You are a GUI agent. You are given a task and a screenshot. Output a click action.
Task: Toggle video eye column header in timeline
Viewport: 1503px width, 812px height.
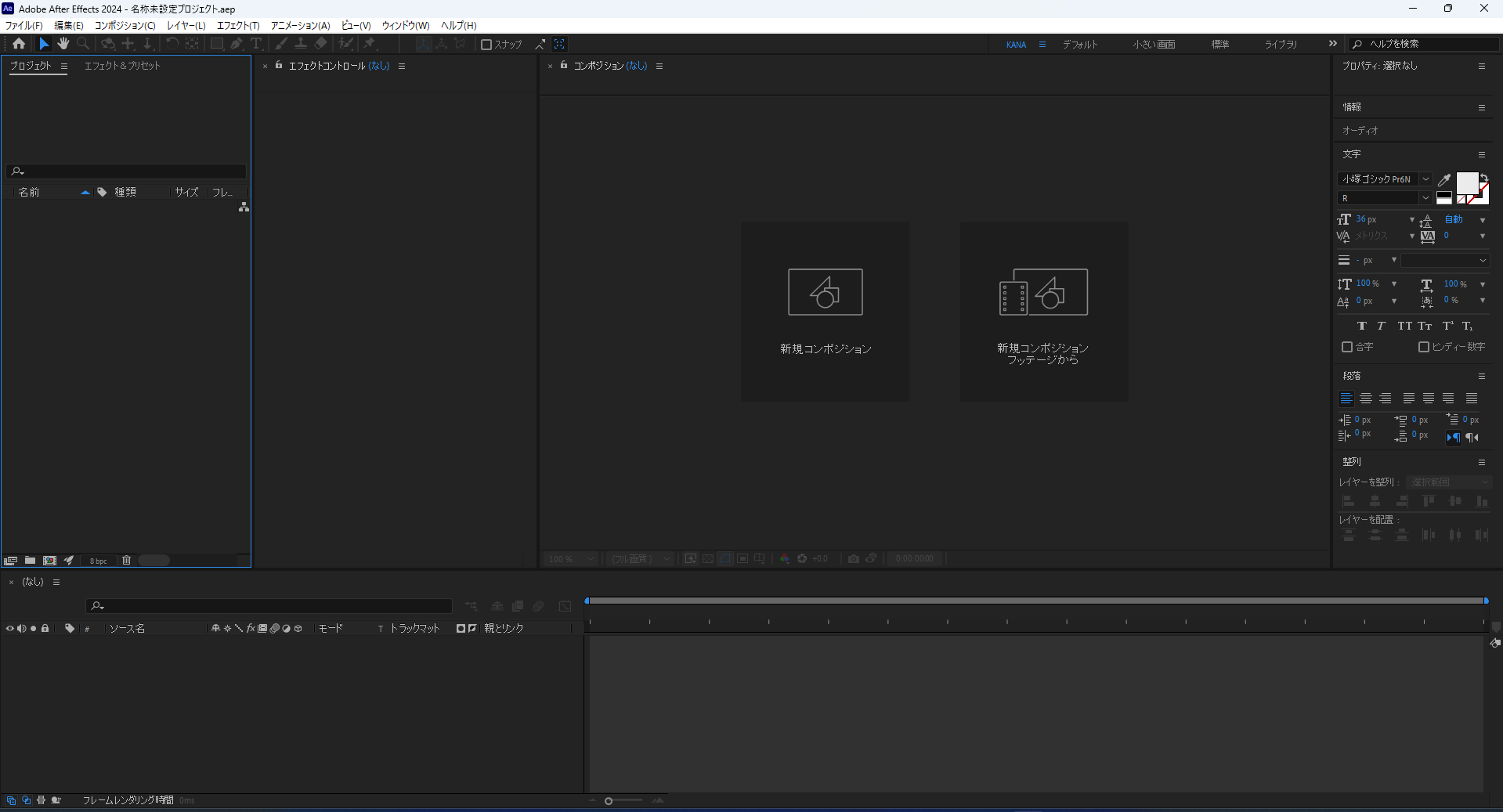click(9, 629)
